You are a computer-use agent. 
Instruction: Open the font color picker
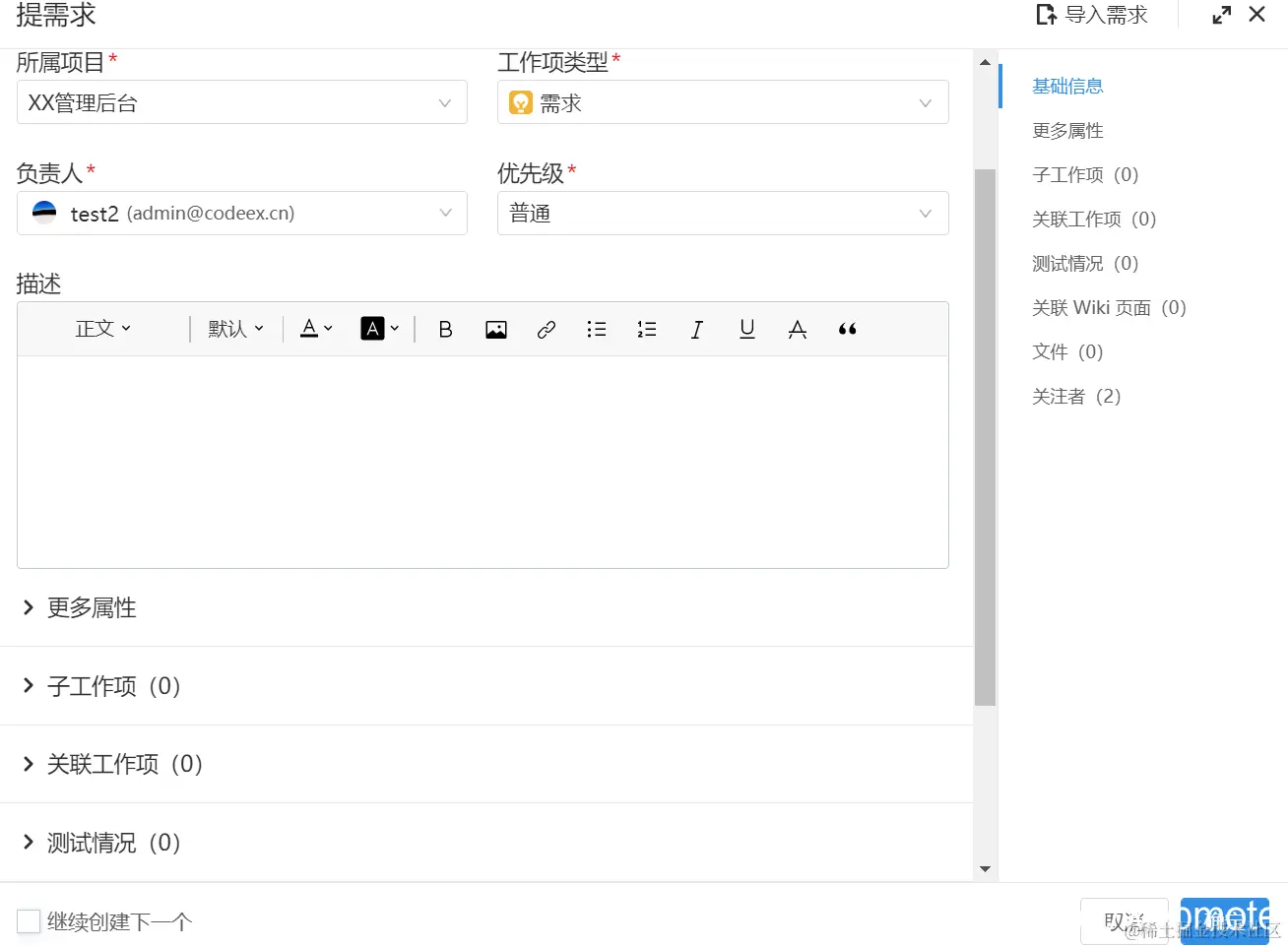316,329
